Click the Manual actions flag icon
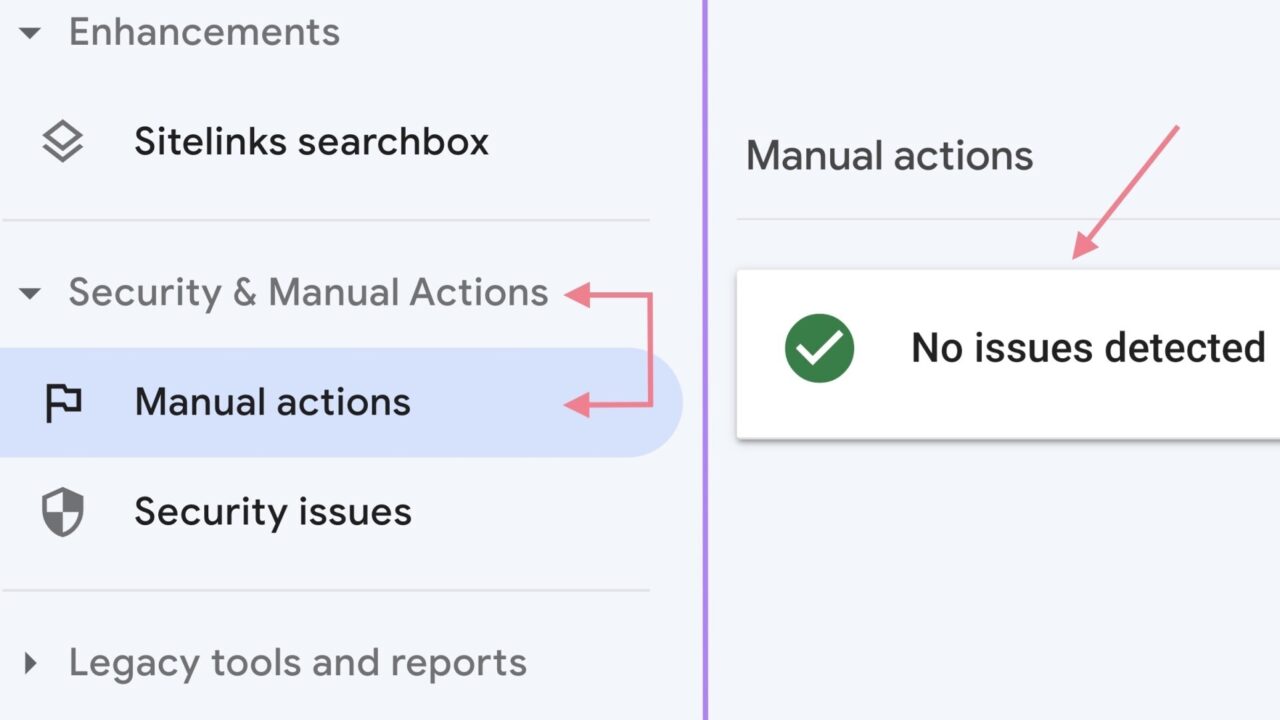The width and height of the screenshot is (1280, 720). pos(63,403)
